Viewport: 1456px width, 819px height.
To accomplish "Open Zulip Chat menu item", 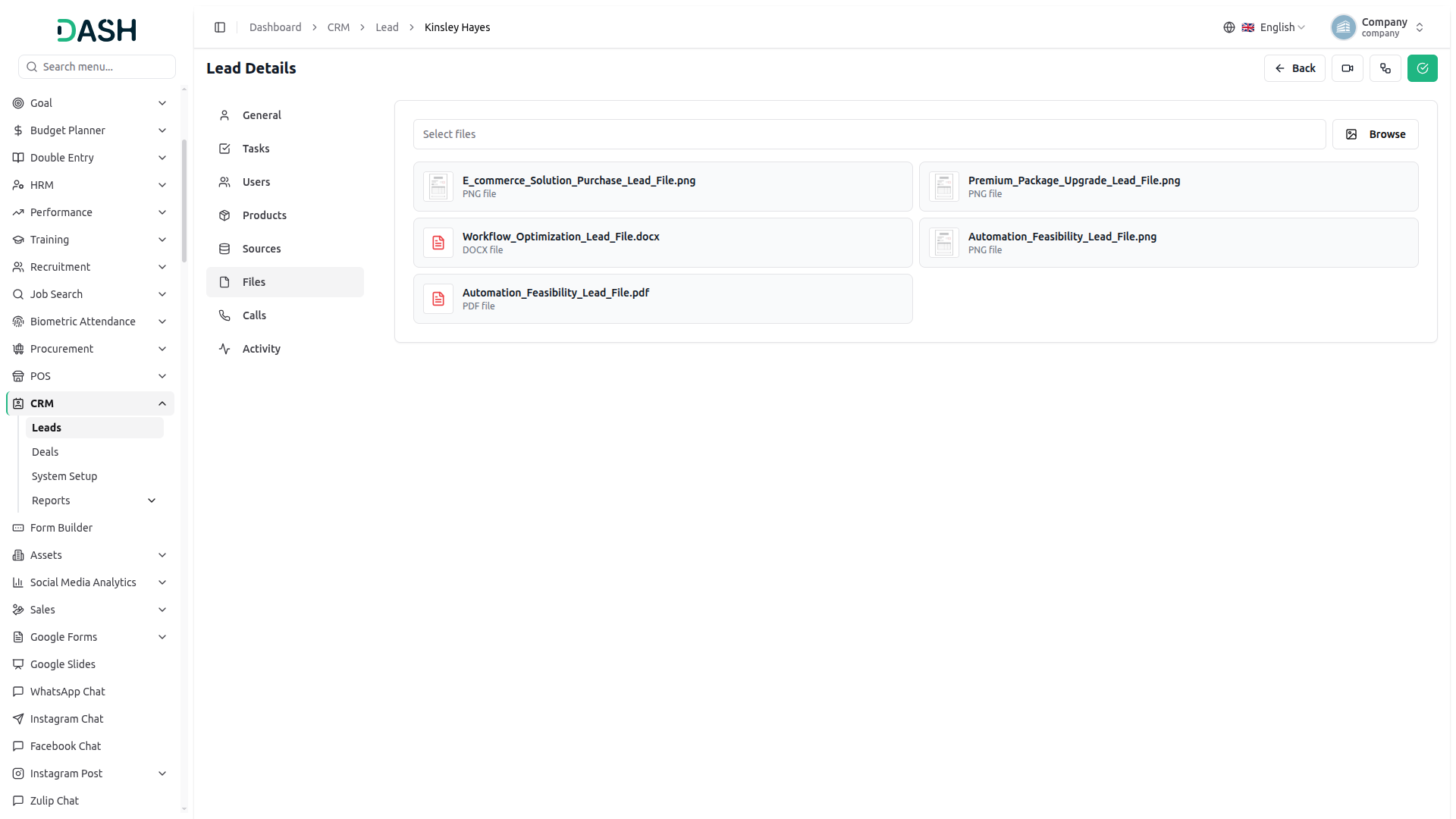I will click(90, 801).
